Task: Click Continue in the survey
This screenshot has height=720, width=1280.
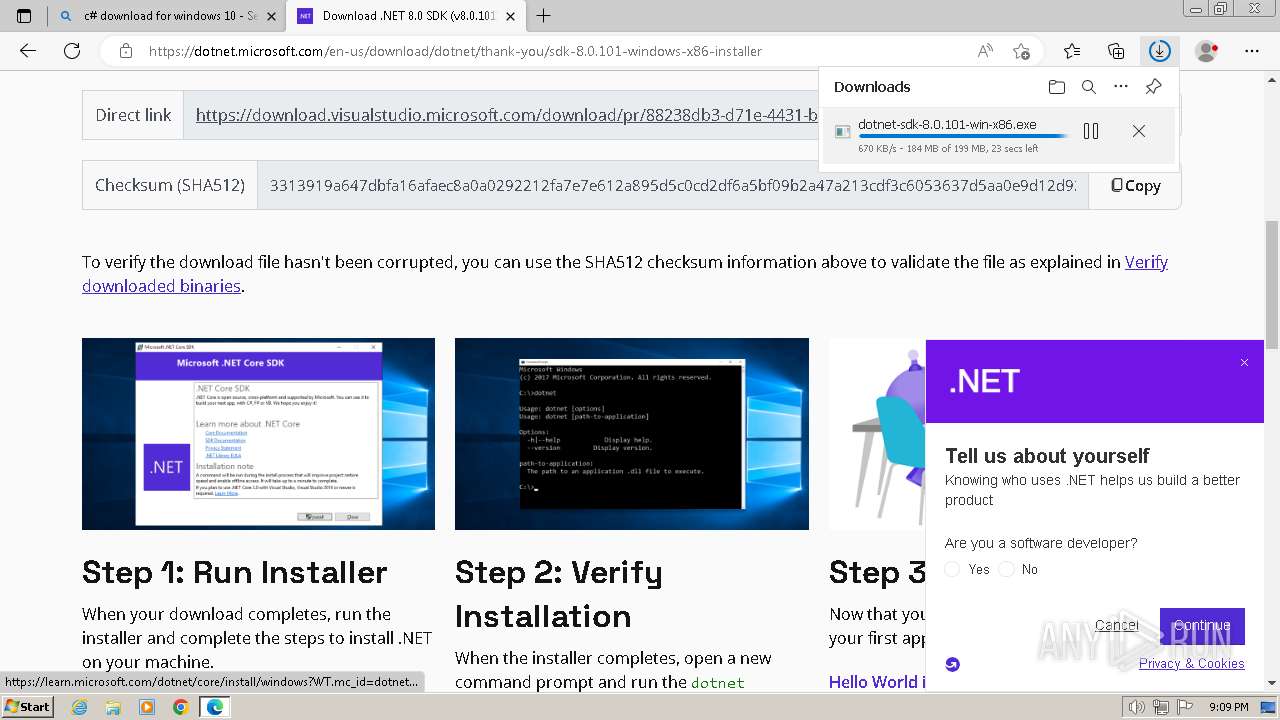Action: click(x=1202, y=625)
